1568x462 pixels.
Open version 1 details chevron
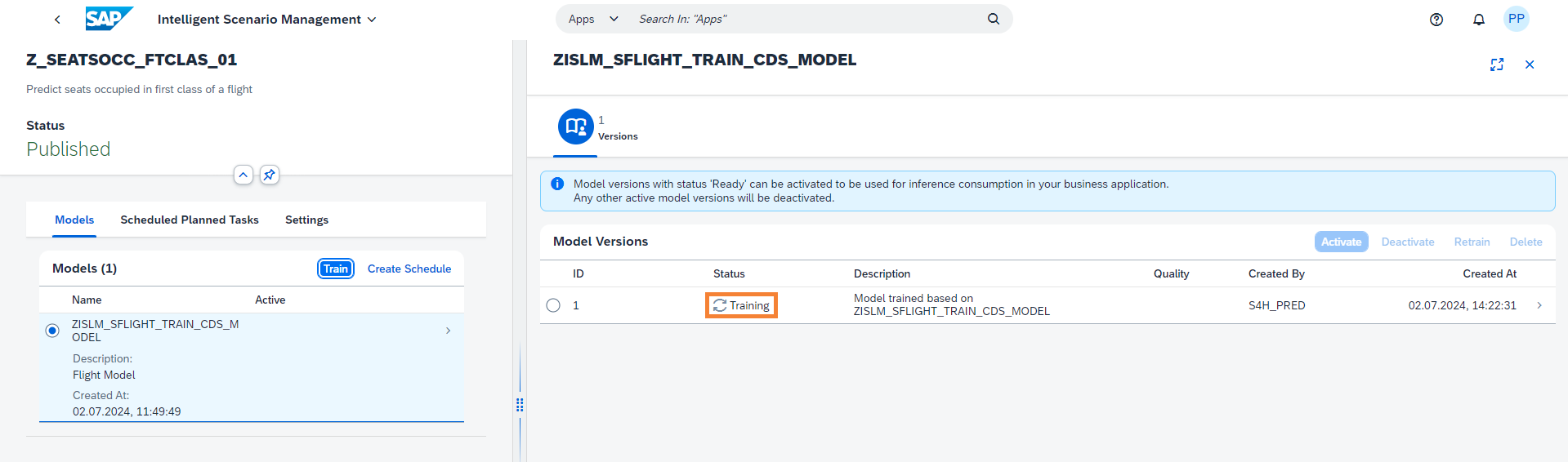[1539, 305]
